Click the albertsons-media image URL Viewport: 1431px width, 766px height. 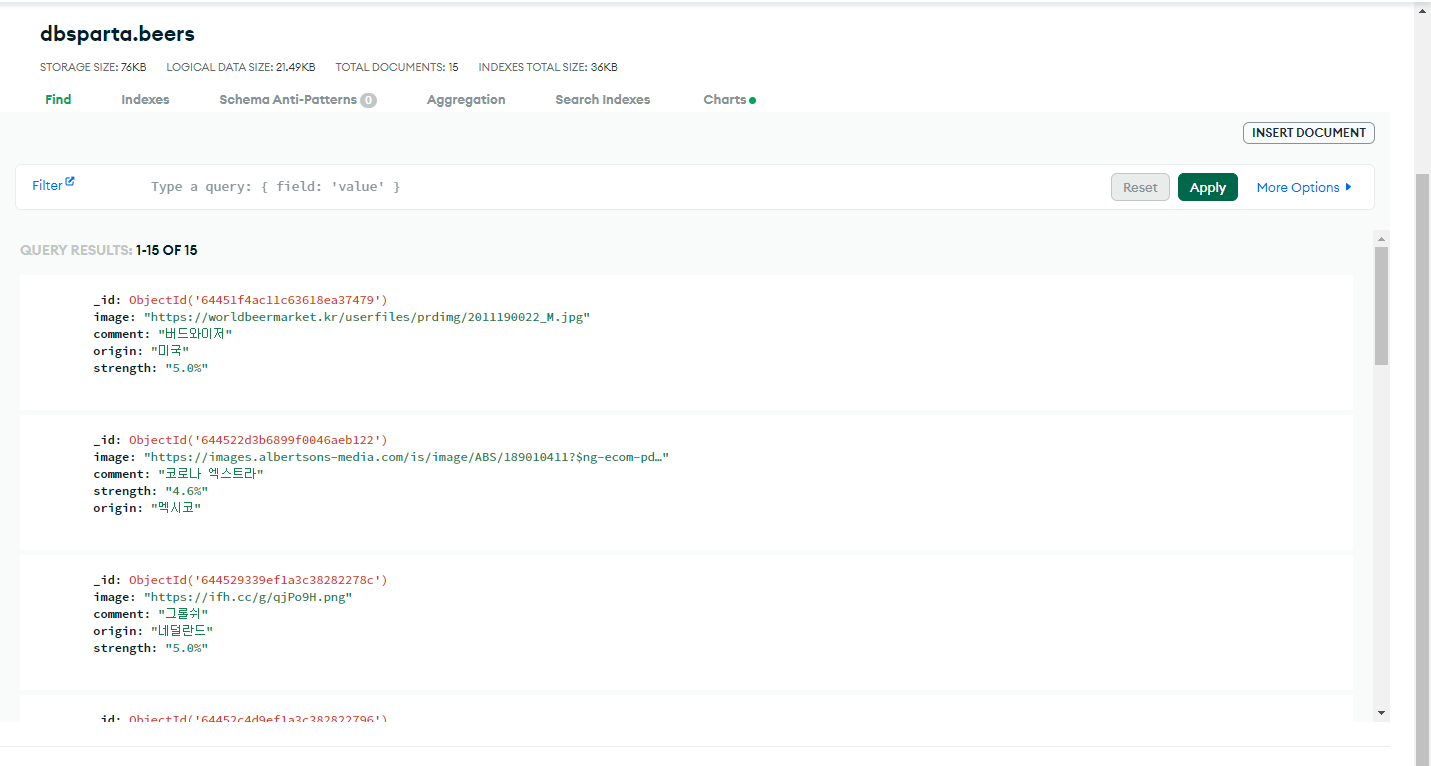pyautogui.click(x=406, y=457)
